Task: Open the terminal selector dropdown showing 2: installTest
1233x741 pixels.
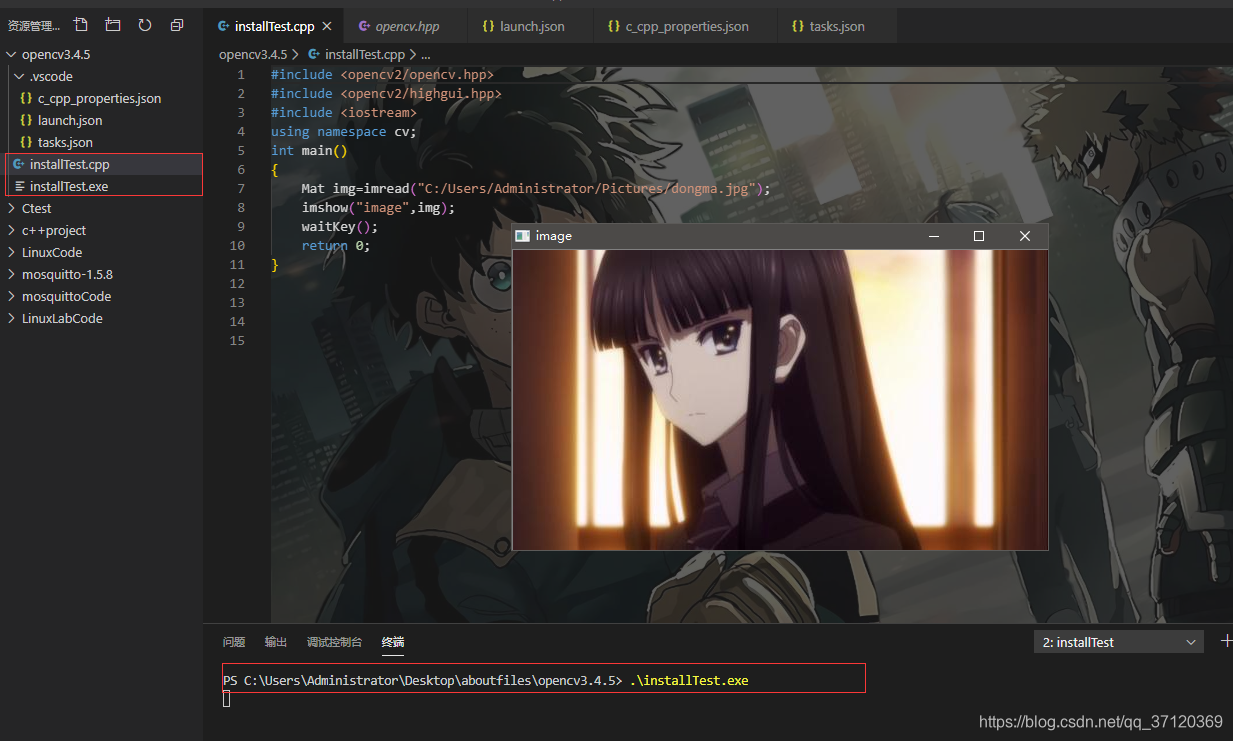Action: click(1118, 642)
